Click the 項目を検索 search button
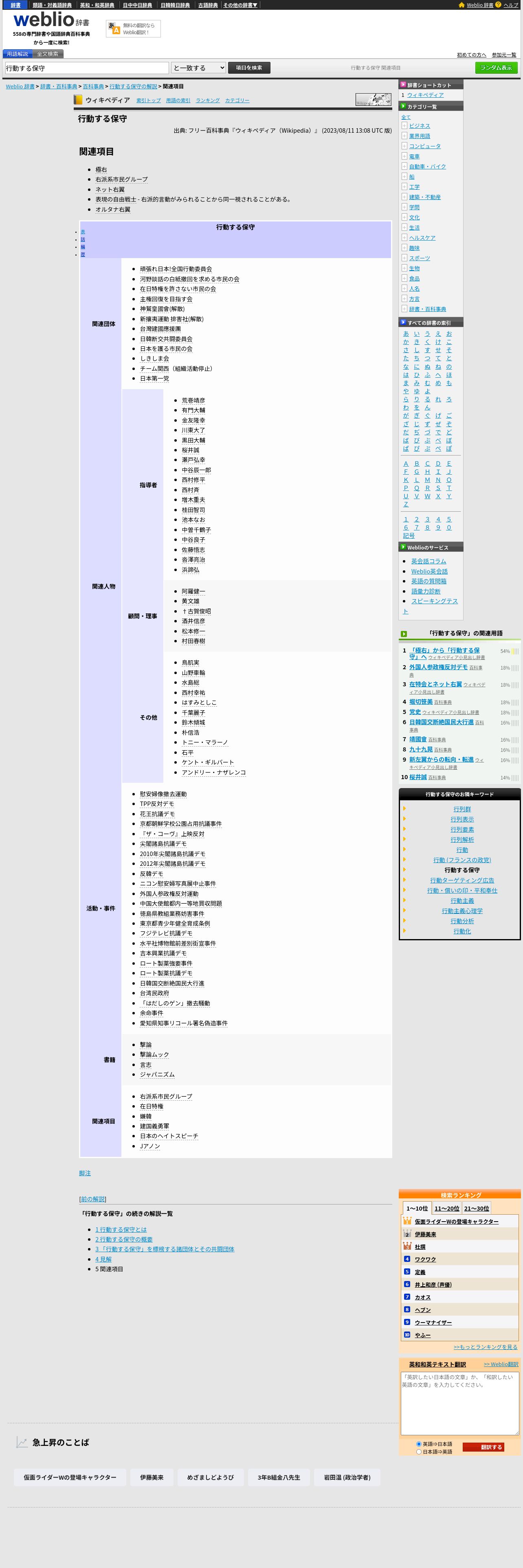Viewport: 523px width, 1568px height. coord(249,68)
